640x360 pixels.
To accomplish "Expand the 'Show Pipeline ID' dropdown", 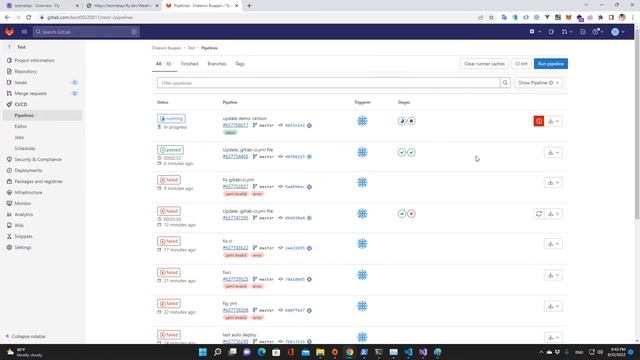I will pos(538,83).
